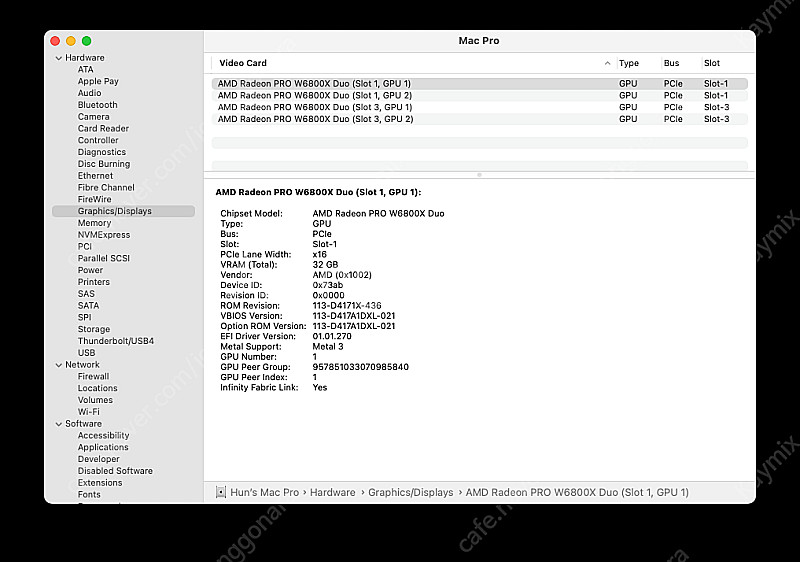
Task: Select Card Reader in the sidebar
Action: pos(103,129)
